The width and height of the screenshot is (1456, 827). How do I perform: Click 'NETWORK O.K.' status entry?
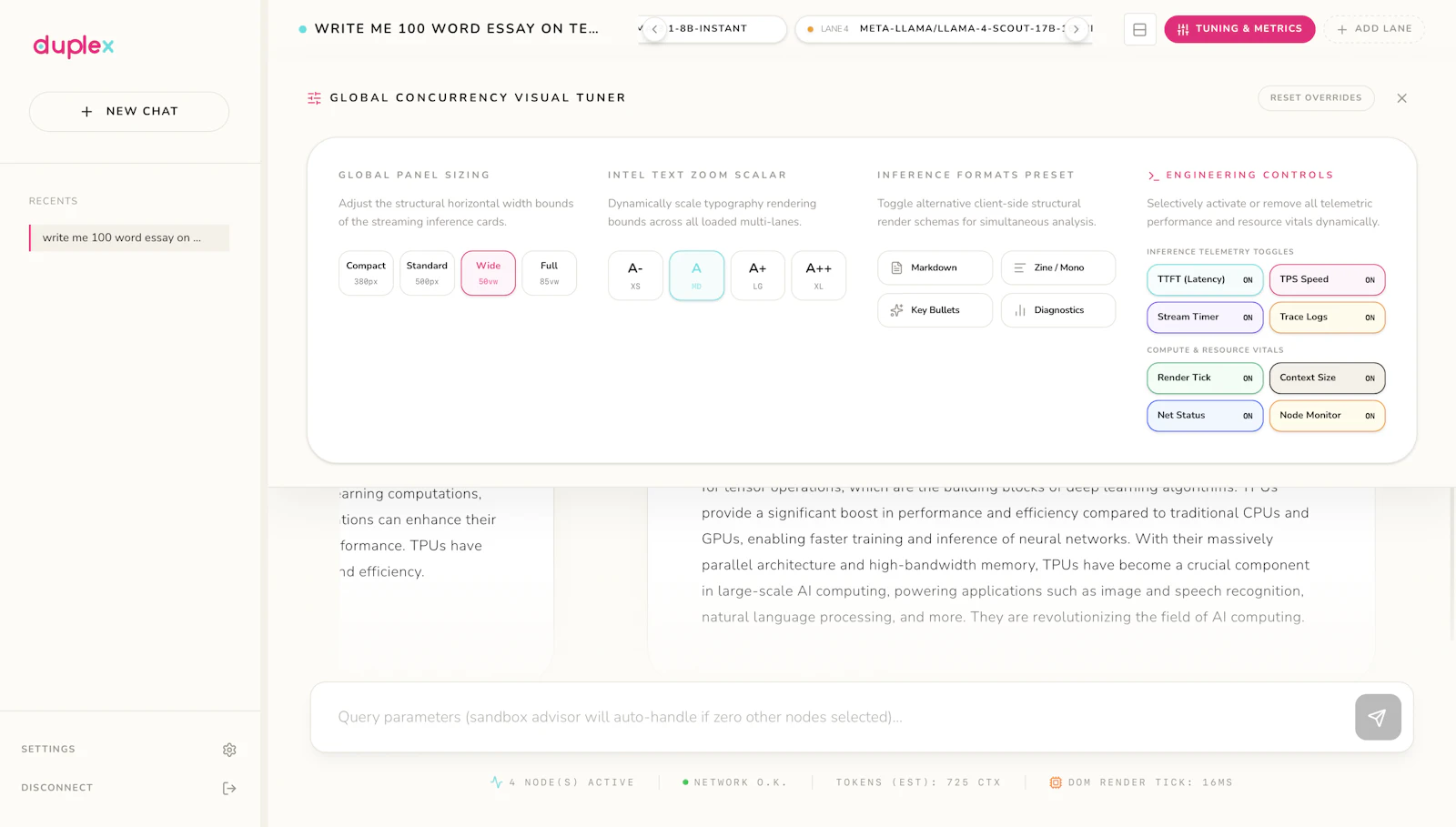tap(734, 782)
